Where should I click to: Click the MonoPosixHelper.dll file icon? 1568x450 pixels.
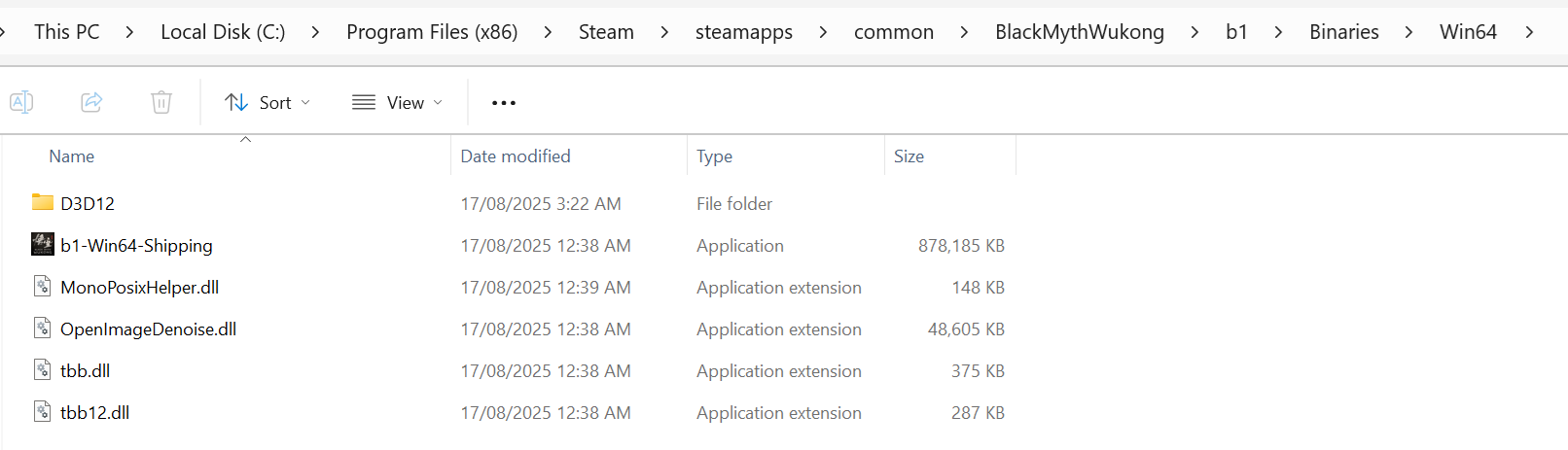pos(43,287)
